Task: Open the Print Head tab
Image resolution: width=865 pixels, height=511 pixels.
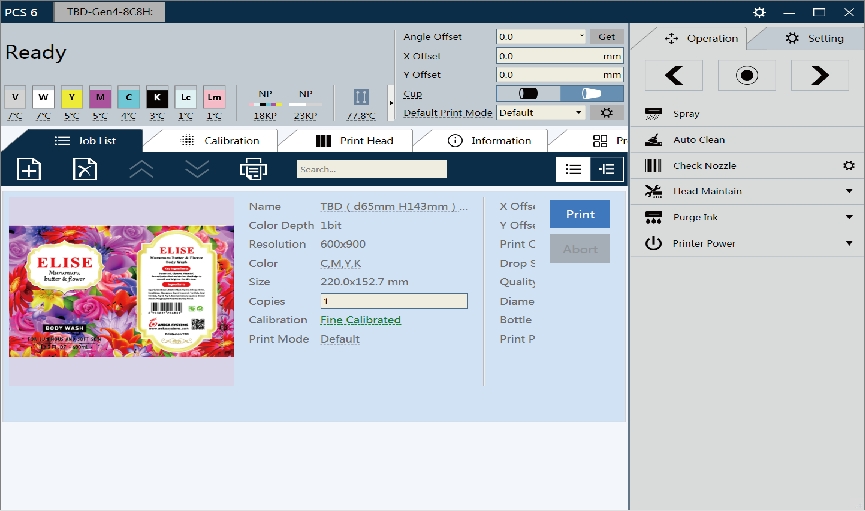Action: click(x=355, y=141)
